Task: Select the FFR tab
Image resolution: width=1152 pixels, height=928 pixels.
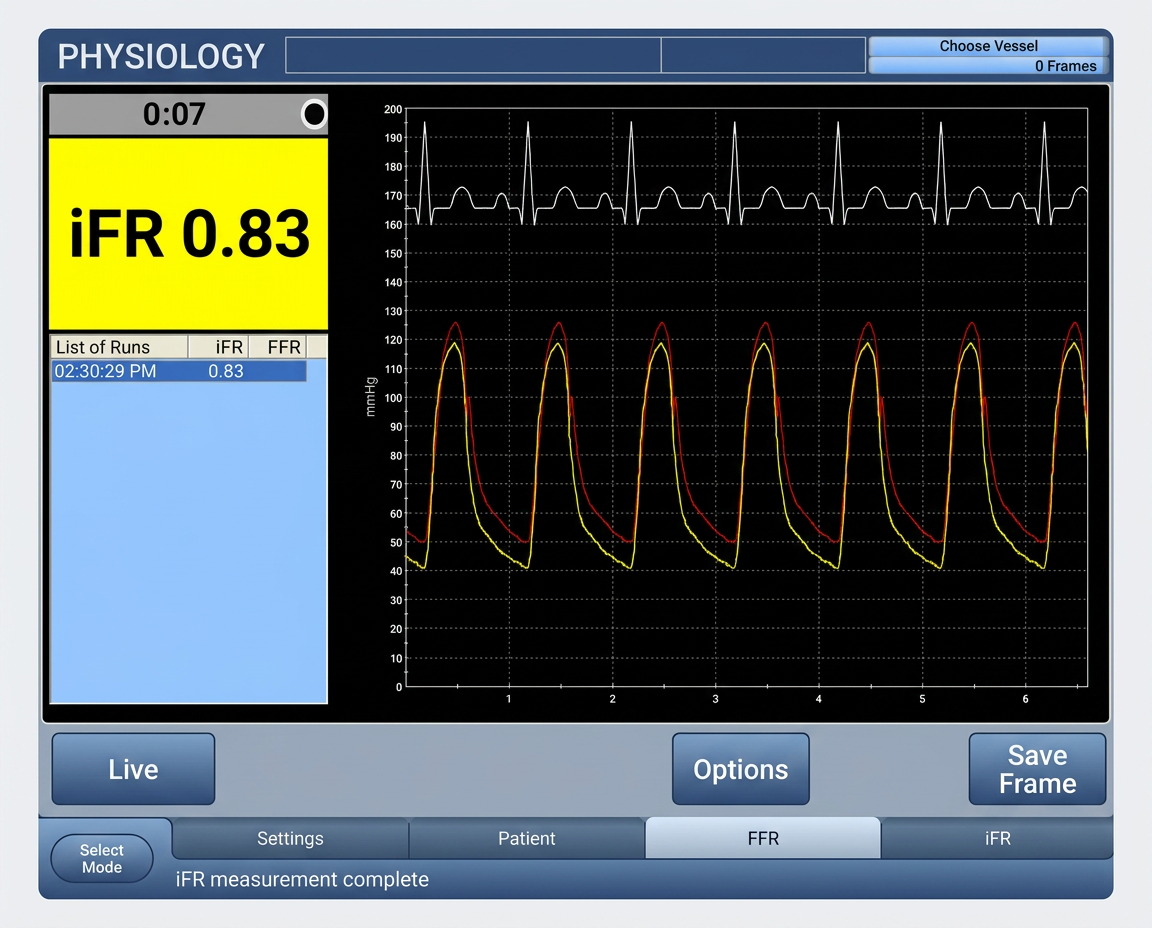Action: click(x=763, y=838)
